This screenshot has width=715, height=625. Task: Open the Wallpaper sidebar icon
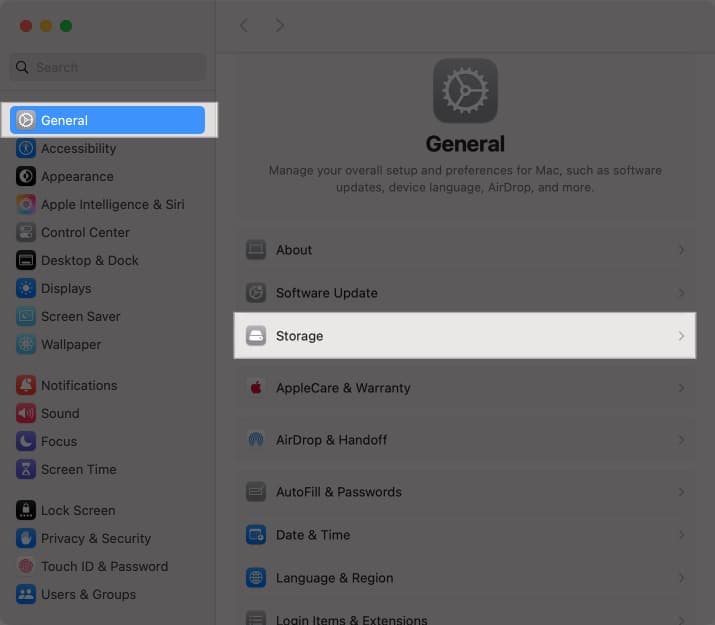[x=26, y=344]
